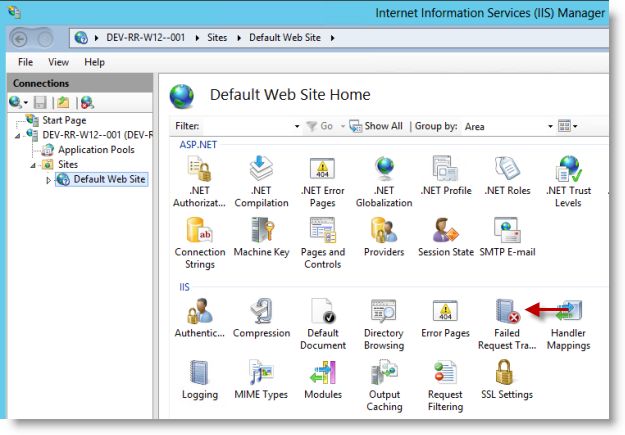Select Start Page in Connections tree
The width and height of the screenshot is (625, 435).
click(x=64, y=120)
